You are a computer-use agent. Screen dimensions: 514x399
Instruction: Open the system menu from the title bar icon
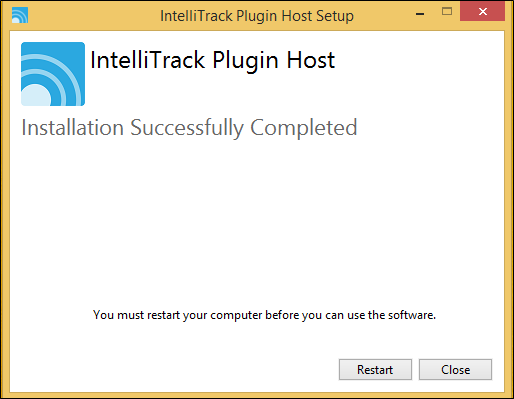tap(20, 15)
